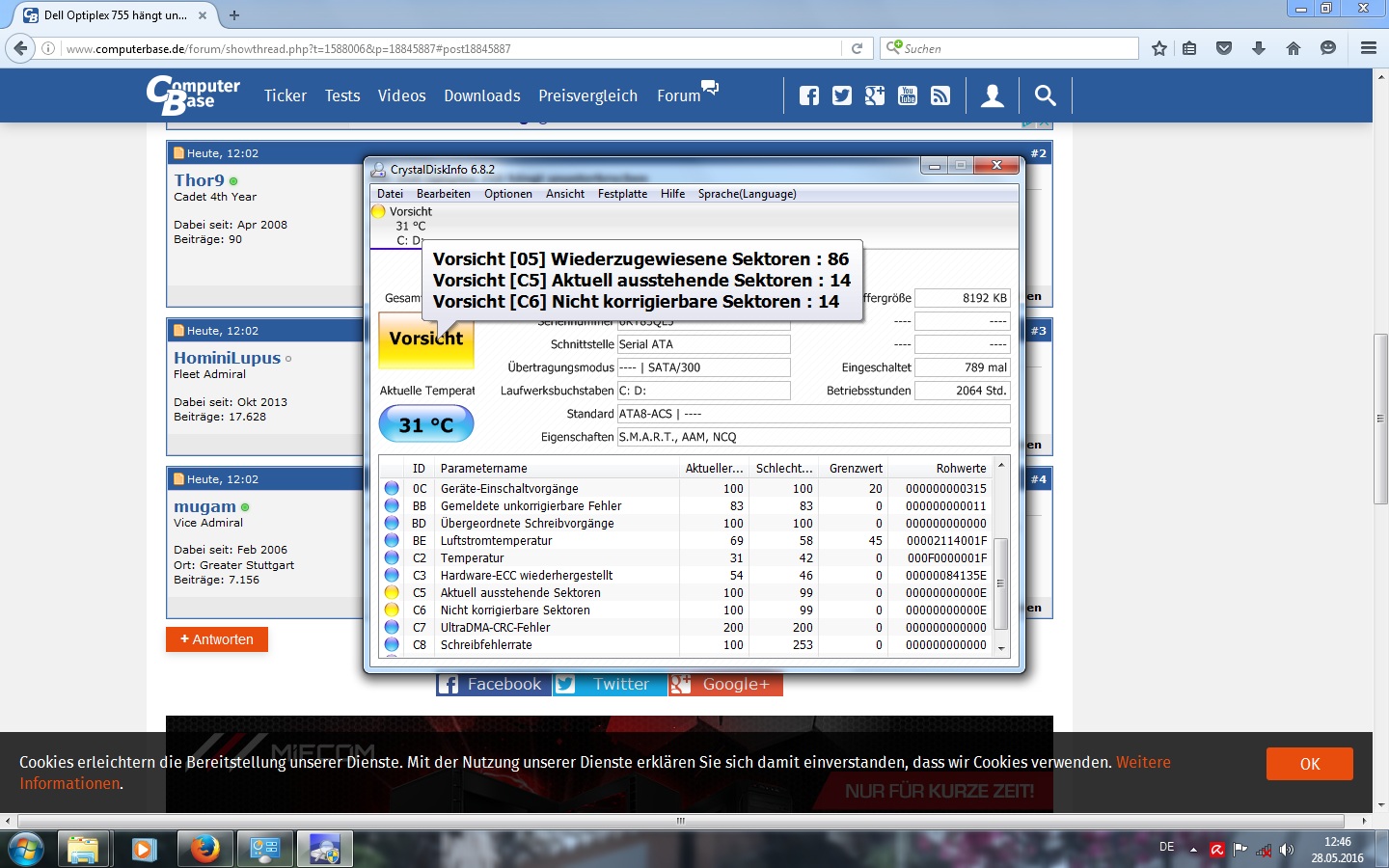The height and width of the screenshot is (868, 1389).
Task: Open ComputerBase Twitter icon in header
Action: (x=842, y=95)
